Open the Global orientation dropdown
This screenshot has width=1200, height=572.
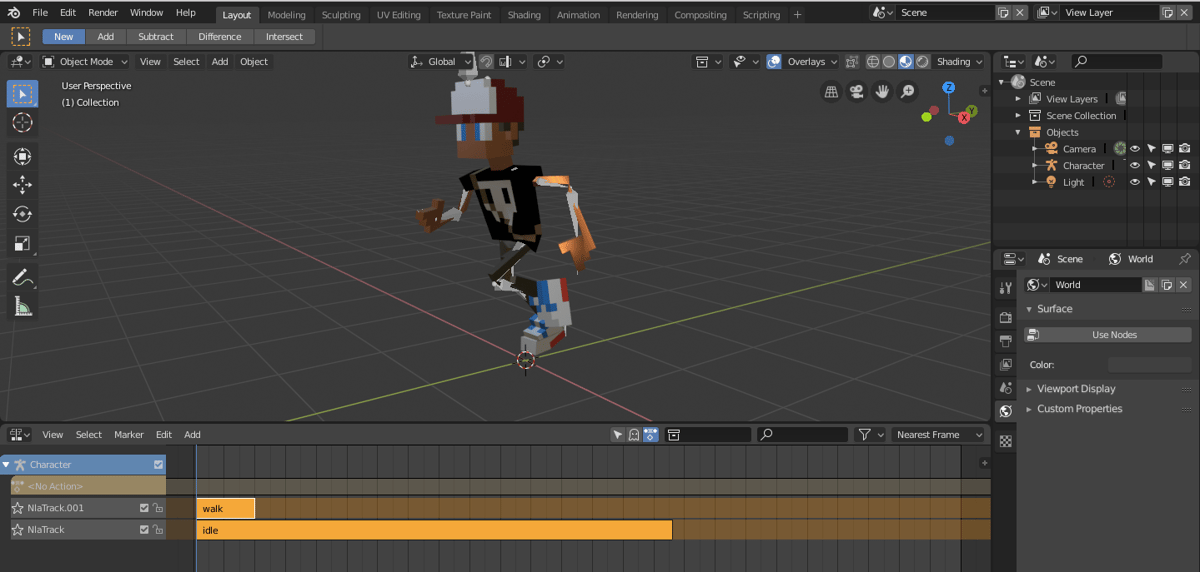(441, 61)
